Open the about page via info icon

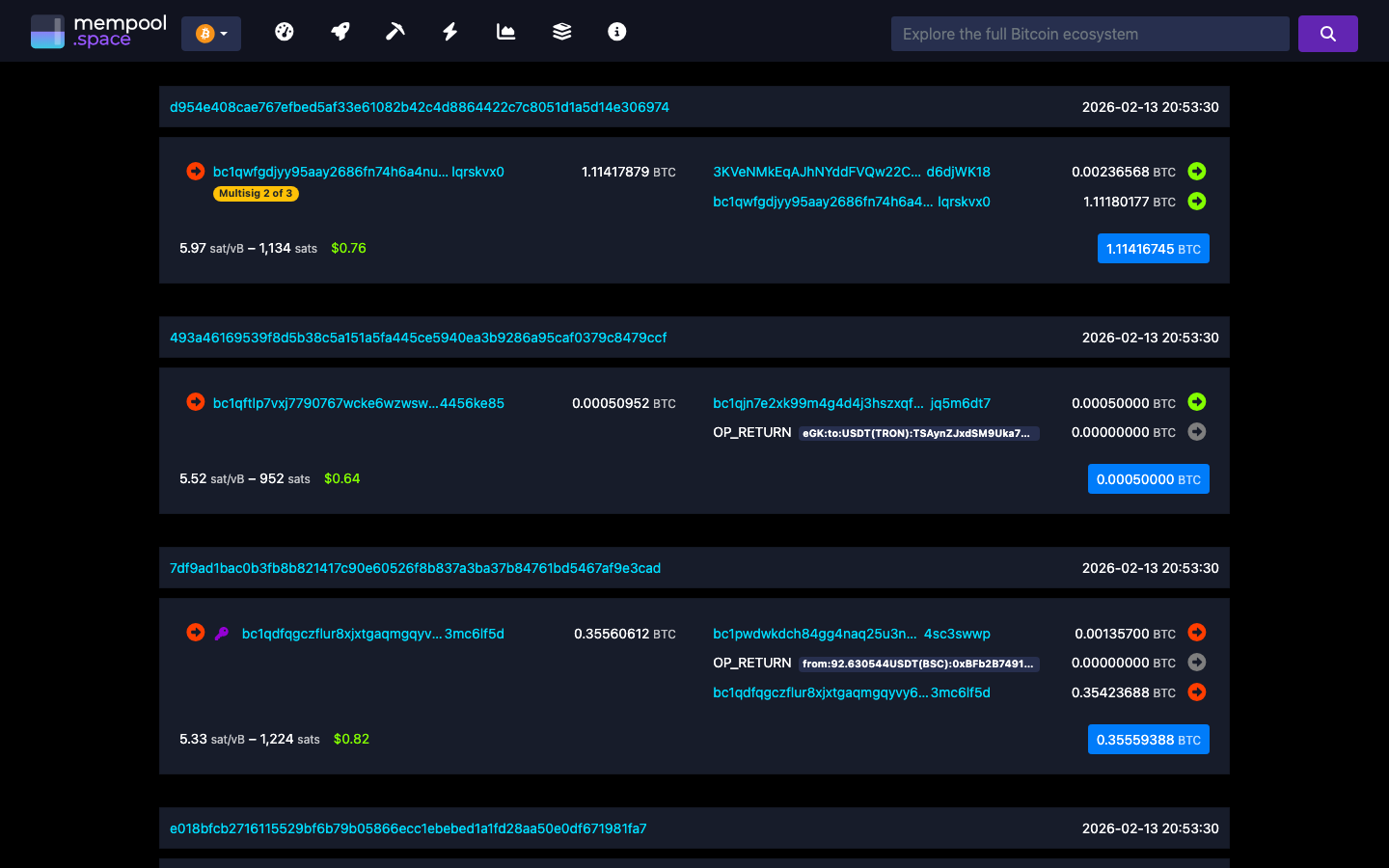coord(616,31)
